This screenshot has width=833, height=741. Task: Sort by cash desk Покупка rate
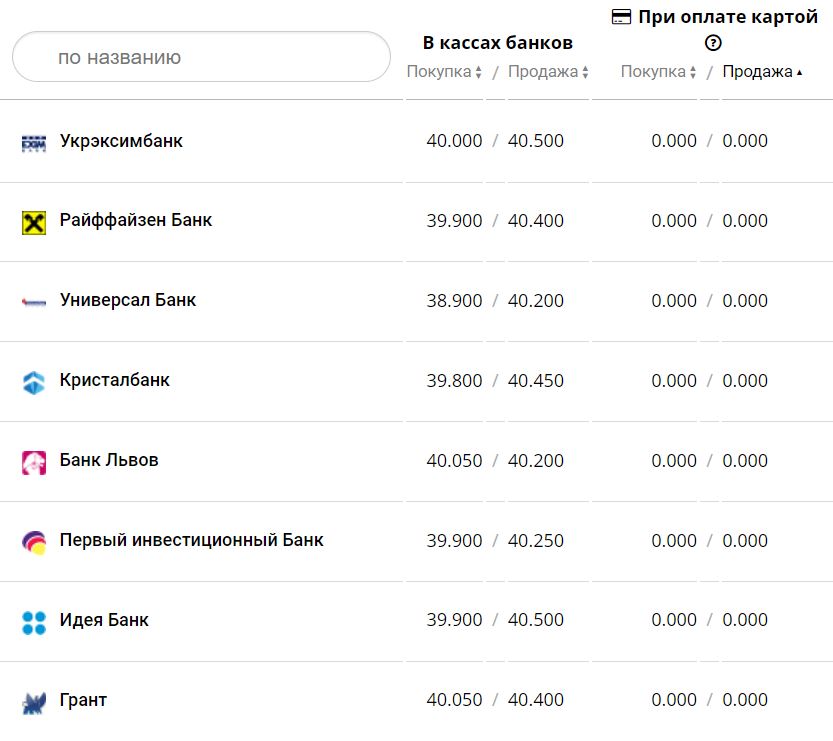444,72
